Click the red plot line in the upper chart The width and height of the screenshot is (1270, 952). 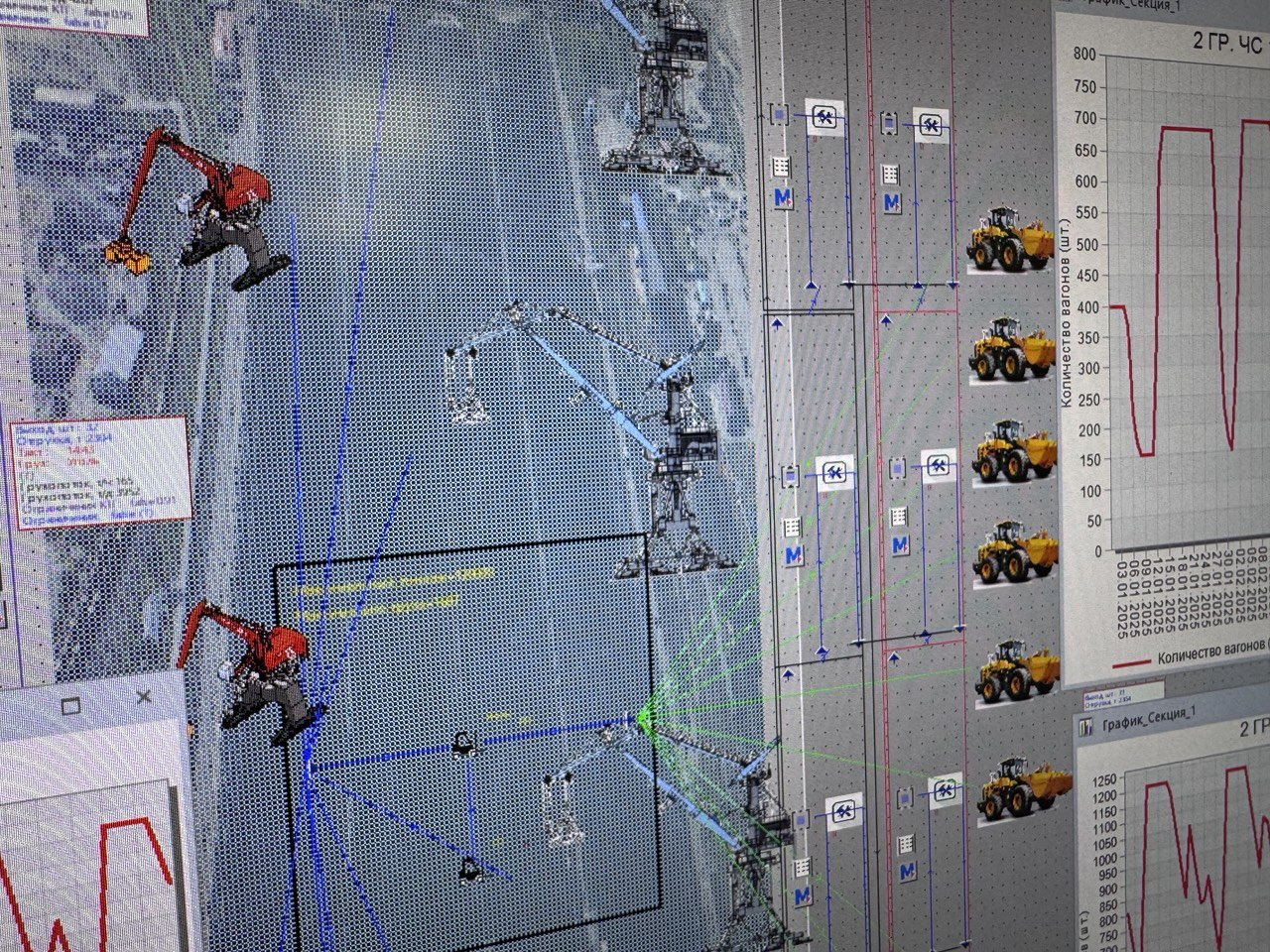1191,288
